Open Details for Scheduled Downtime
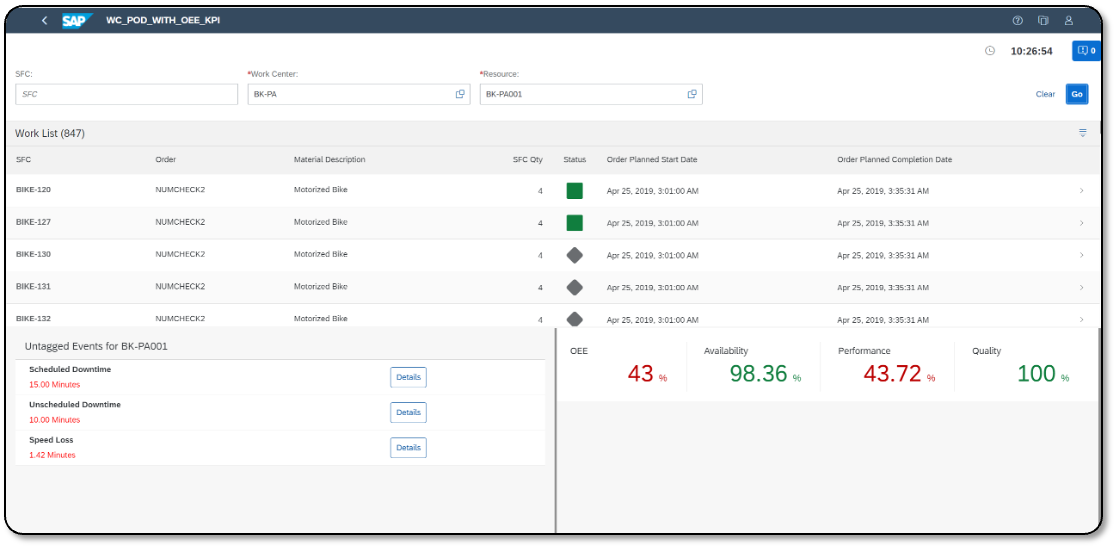The image size is (1116, 548). coord(408,377)
